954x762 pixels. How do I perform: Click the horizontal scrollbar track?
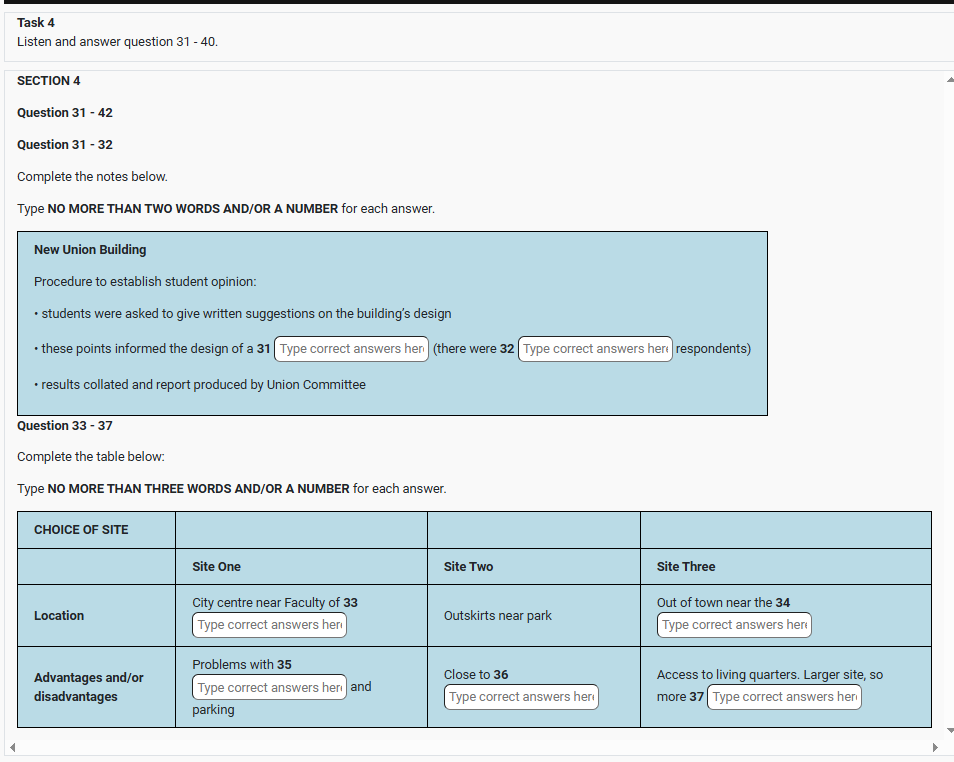coord(470,747)
